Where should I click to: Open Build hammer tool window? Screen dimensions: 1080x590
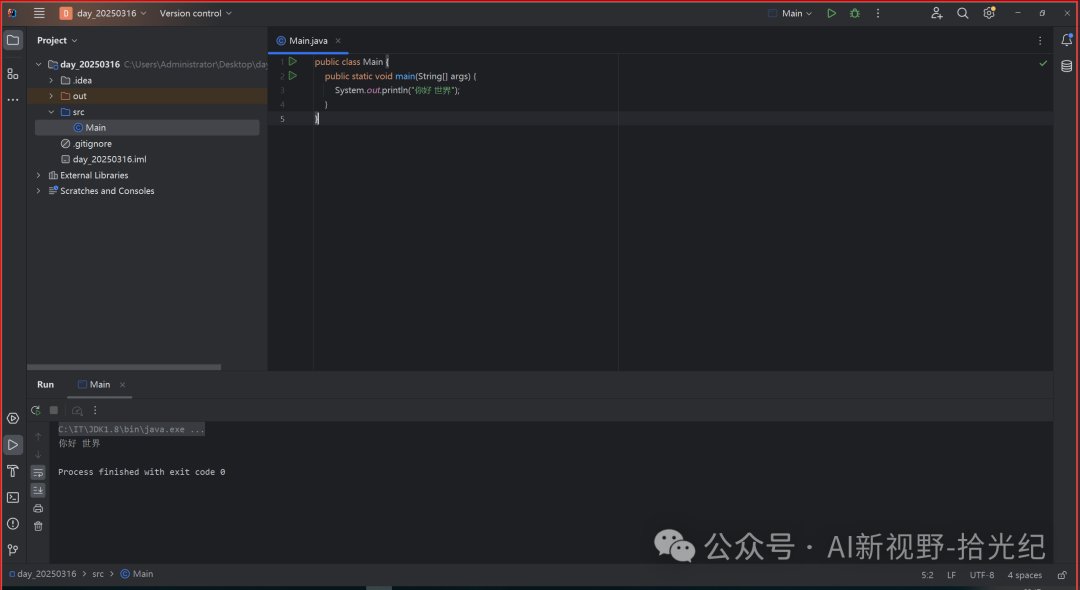point(12,471)
